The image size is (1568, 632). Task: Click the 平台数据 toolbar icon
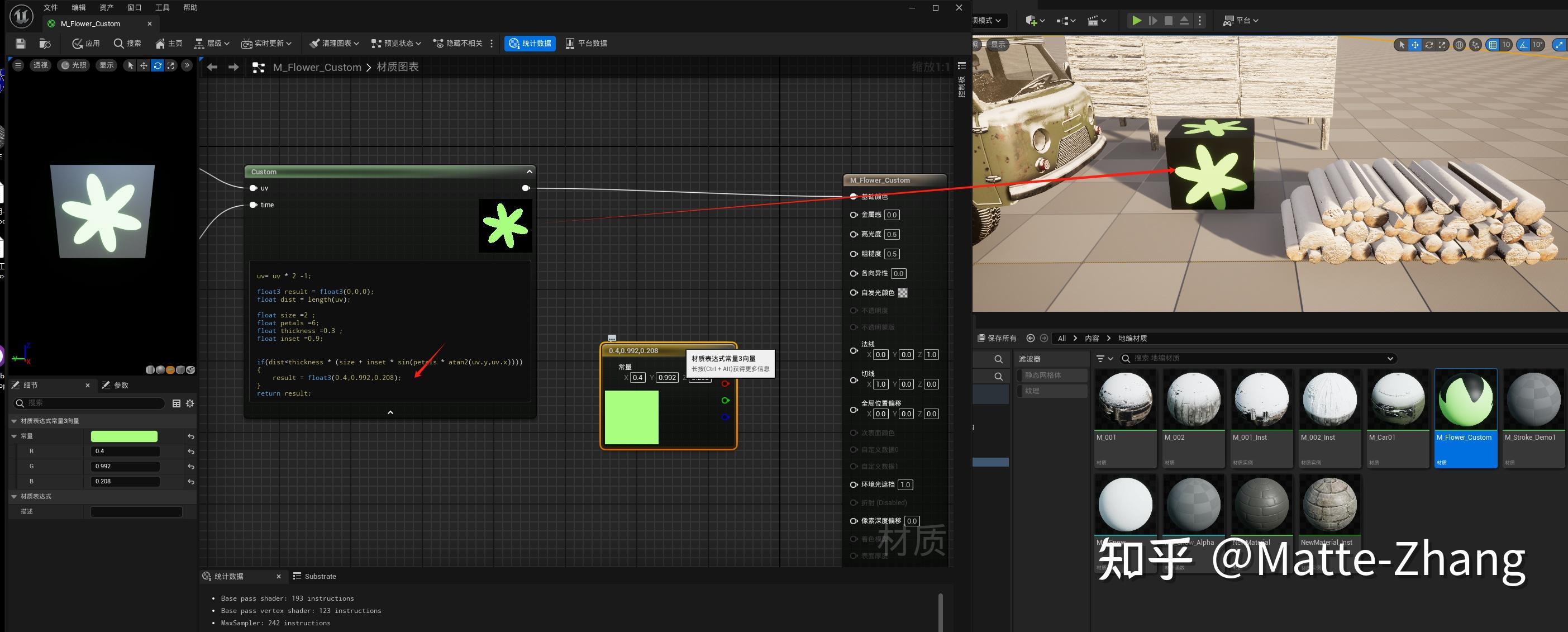click(586, 43)
